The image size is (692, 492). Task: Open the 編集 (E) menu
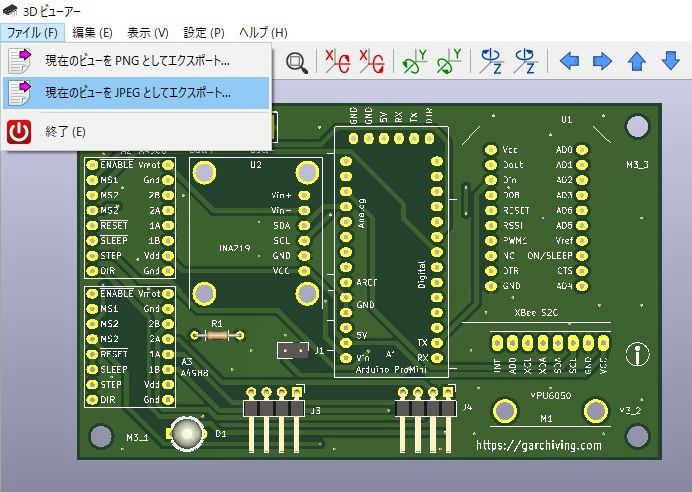click(92, 33)
